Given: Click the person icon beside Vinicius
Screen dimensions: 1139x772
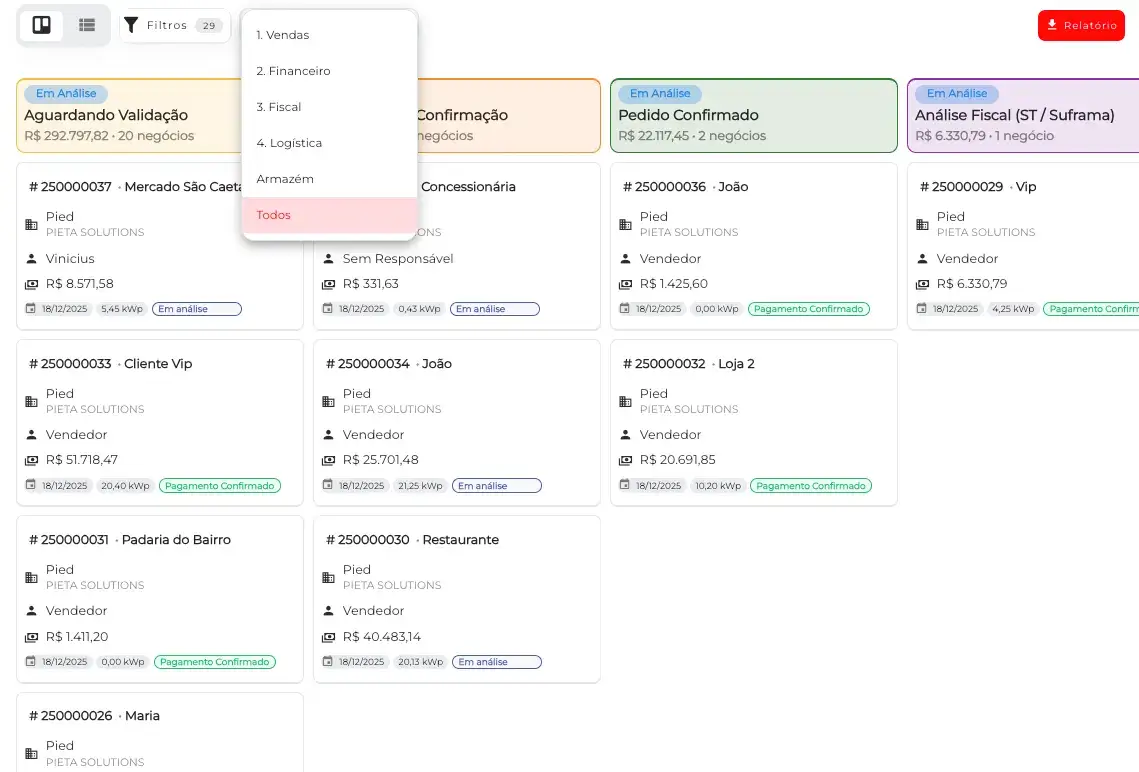Looking at the screenshot, I should (x=31, y=259).
